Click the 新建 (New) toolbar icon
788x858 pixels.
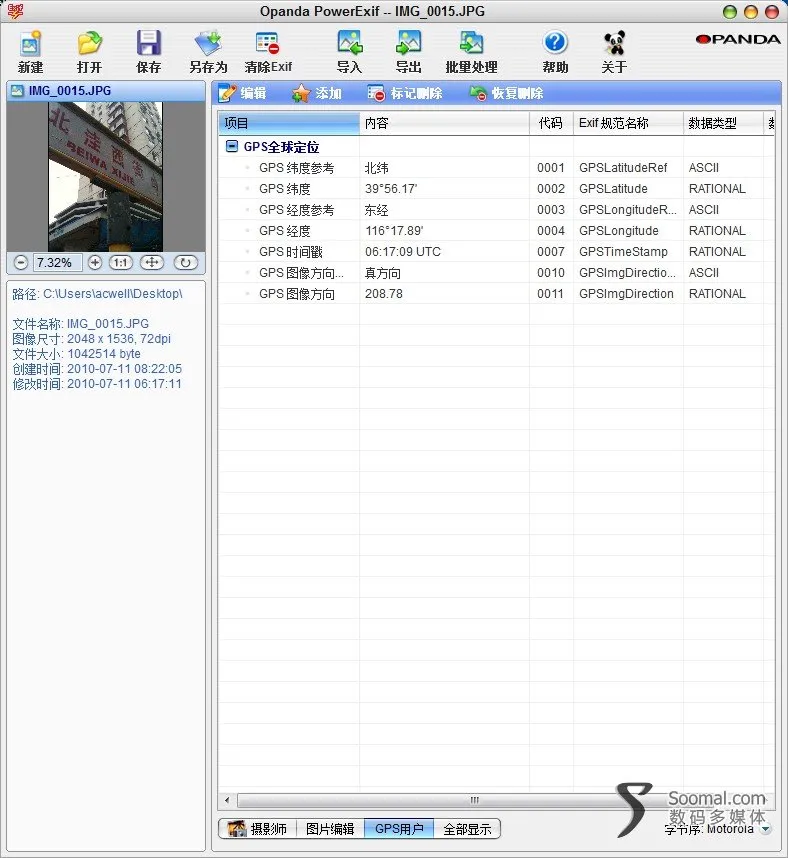(31, 51)
